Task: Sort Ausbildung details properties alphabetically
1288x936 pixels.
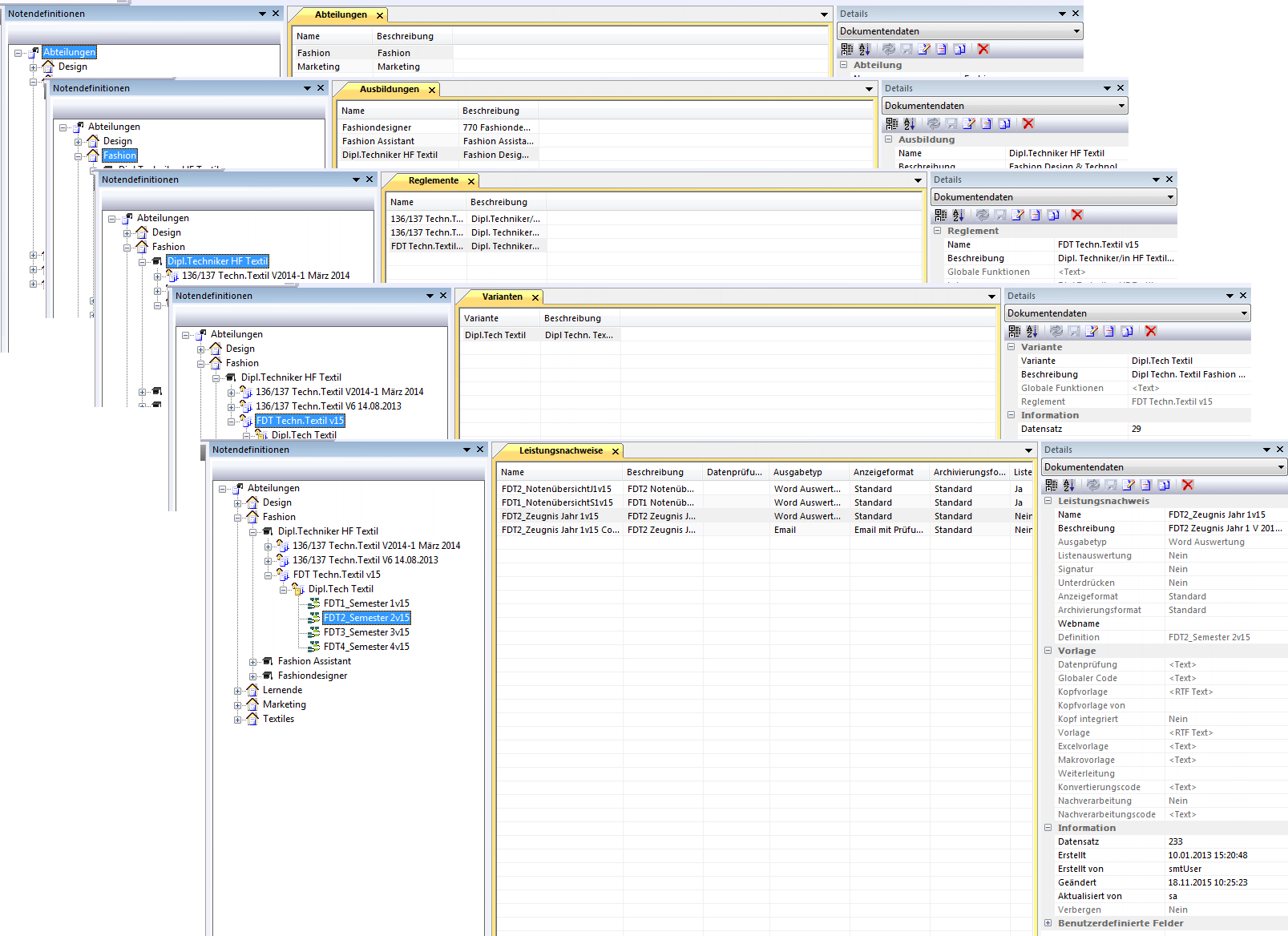Action: click(910, 123)
